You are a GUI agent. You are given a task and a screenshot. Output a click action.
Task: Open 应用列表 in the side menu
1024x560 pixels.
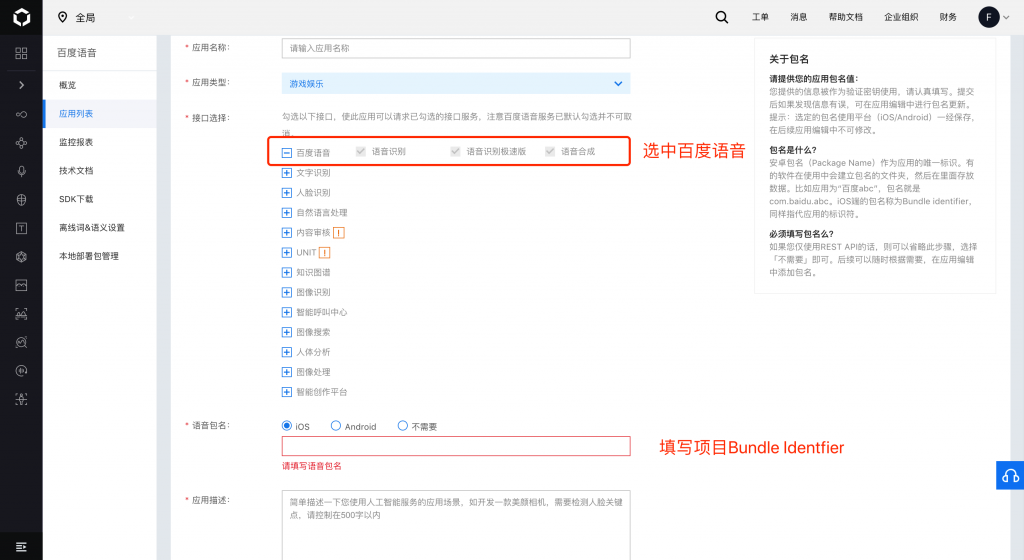[x=76, y=114]
